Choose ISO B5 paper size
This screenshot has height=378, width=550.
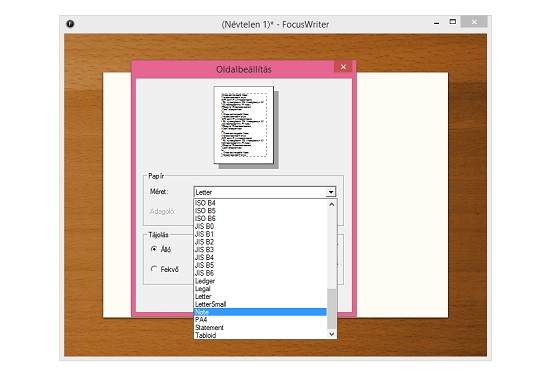click(260, 211)
